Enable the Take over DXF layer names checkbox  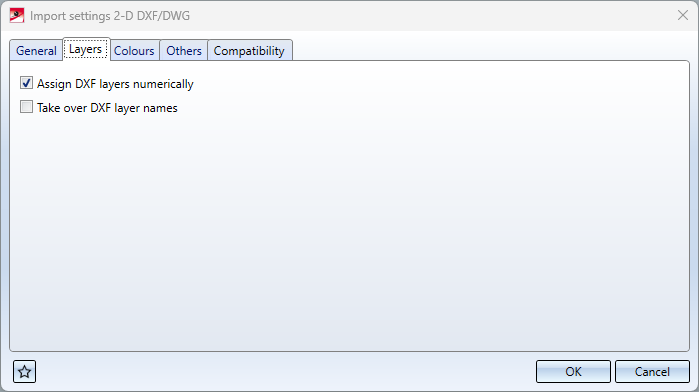pyautogui.click(x=26, y=107)
